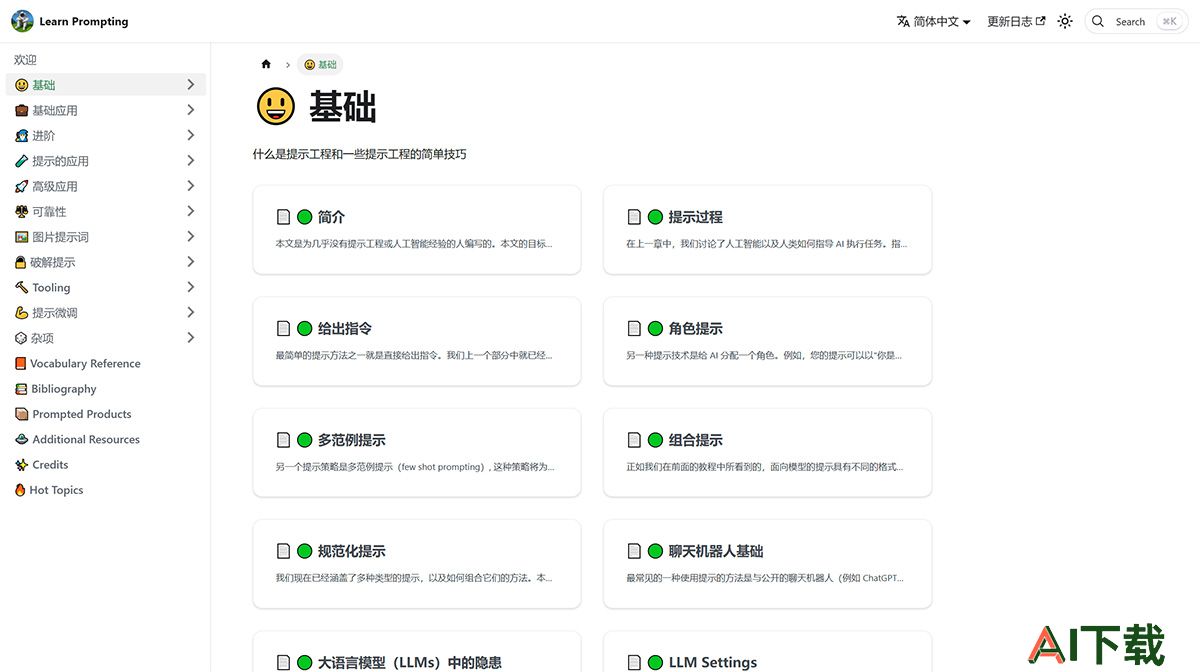Open the 提示过程 card
The image size is (1200, 672).
pyautogui.click(x=768, y=229)
